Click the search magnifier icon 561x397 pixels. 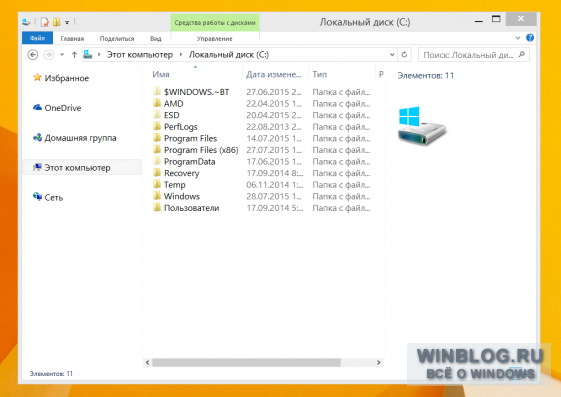(x=522, y=55)
